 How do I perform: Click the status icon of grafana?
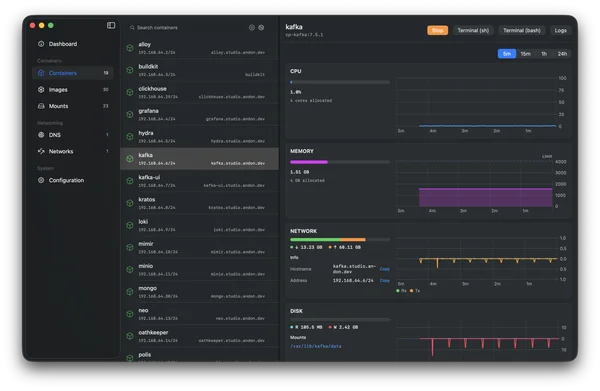130,114
